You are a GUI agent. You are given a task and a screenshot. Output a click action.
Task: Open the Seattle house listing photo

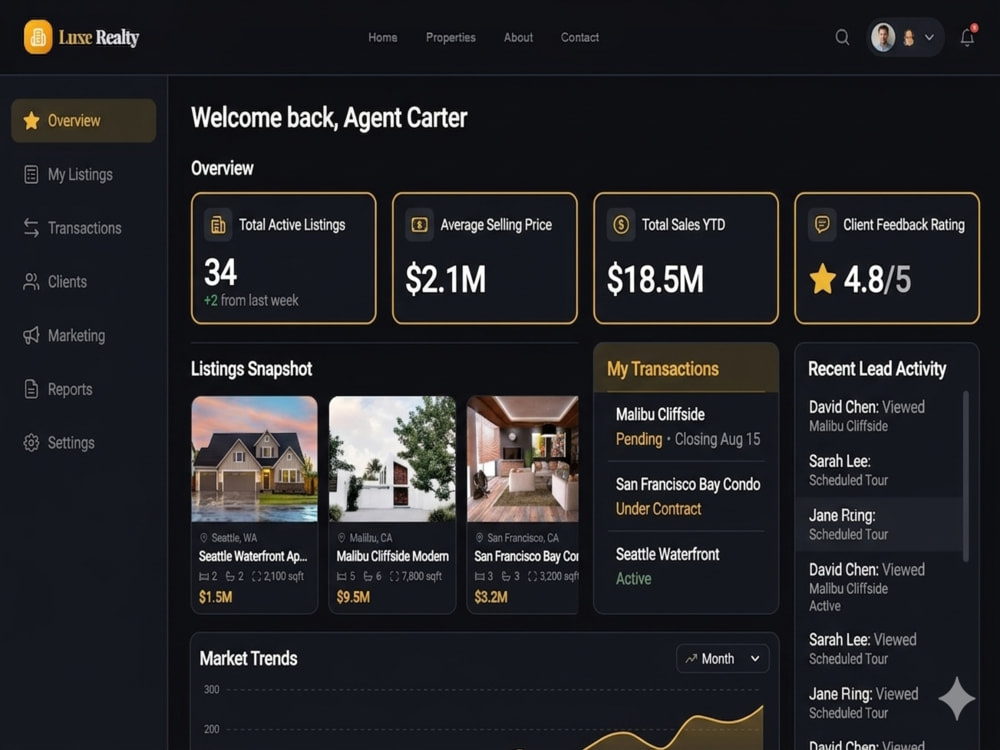[x=254, y=459]
